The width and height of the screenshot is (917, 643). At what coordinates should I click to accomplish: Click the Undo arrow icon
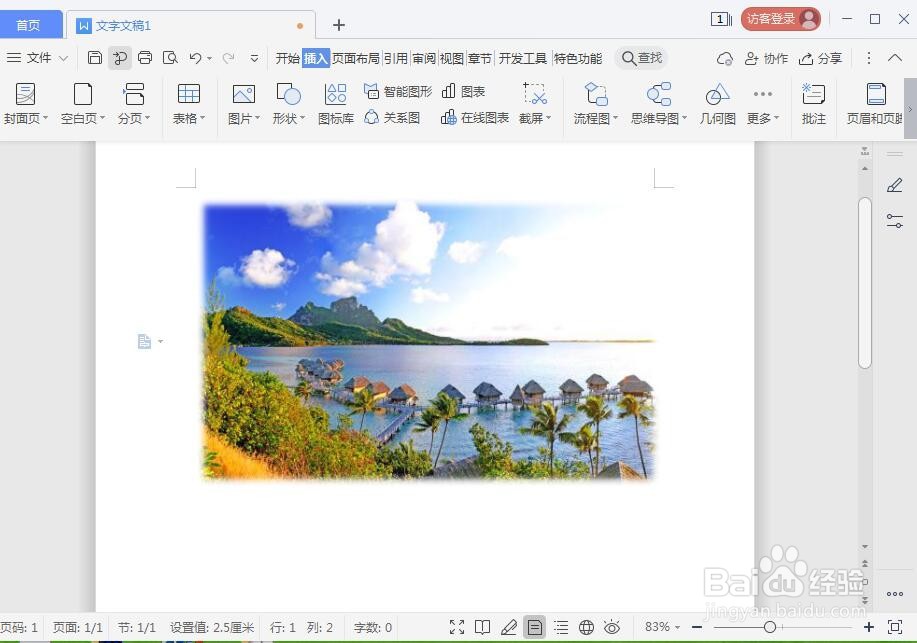coord(195,58)
